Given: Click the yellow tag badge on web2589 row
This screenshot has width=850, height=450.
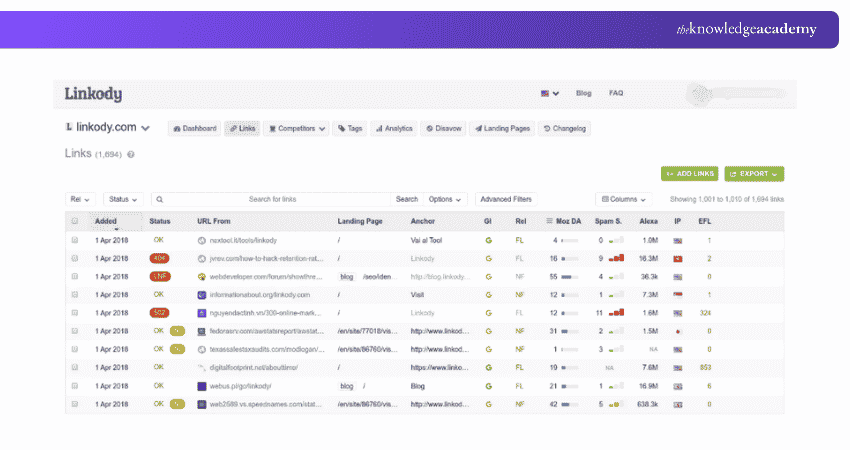Looking at the screenshot, I should point(177,404).
